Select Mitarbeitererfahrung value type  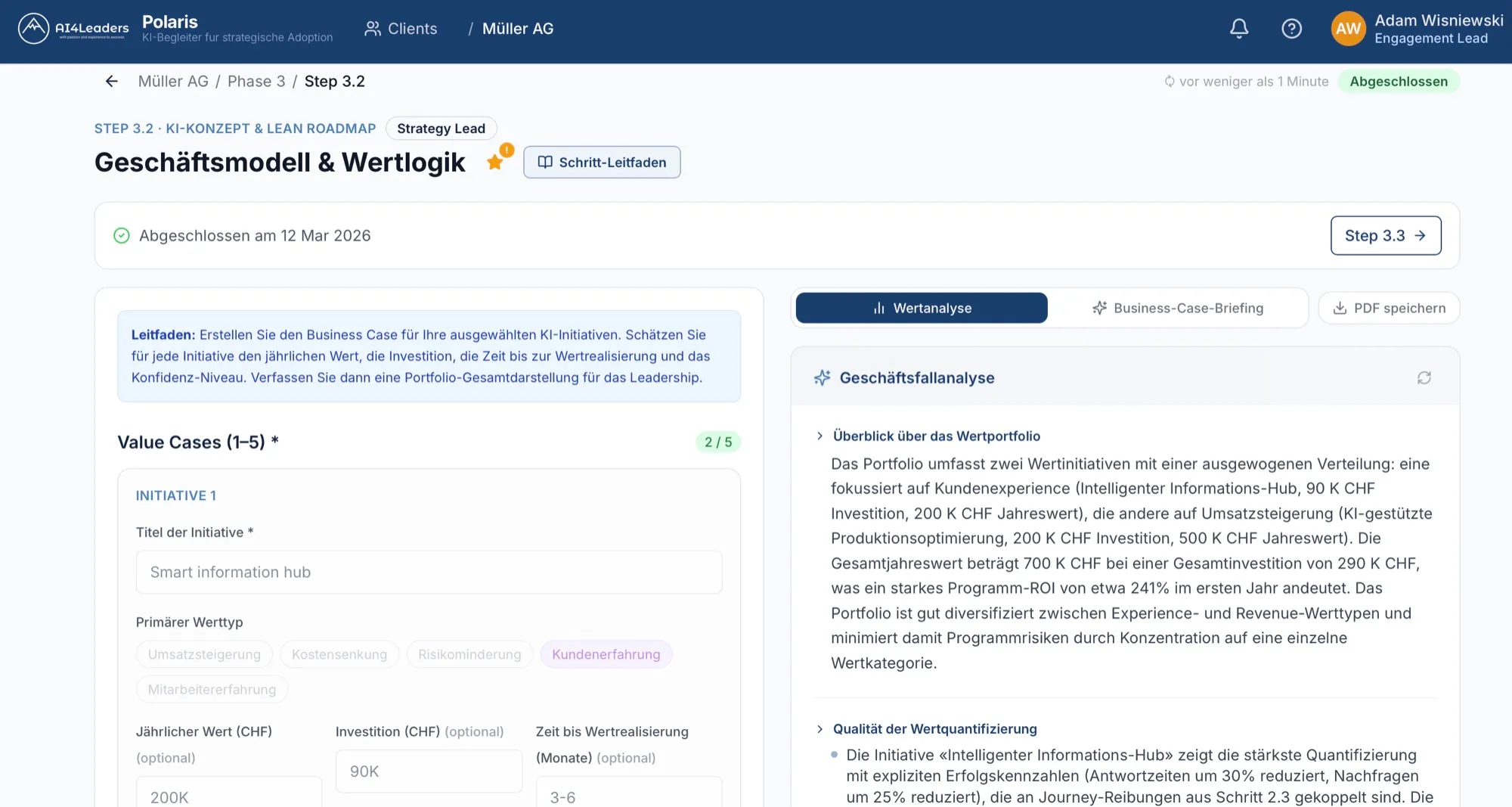point(212,689)
